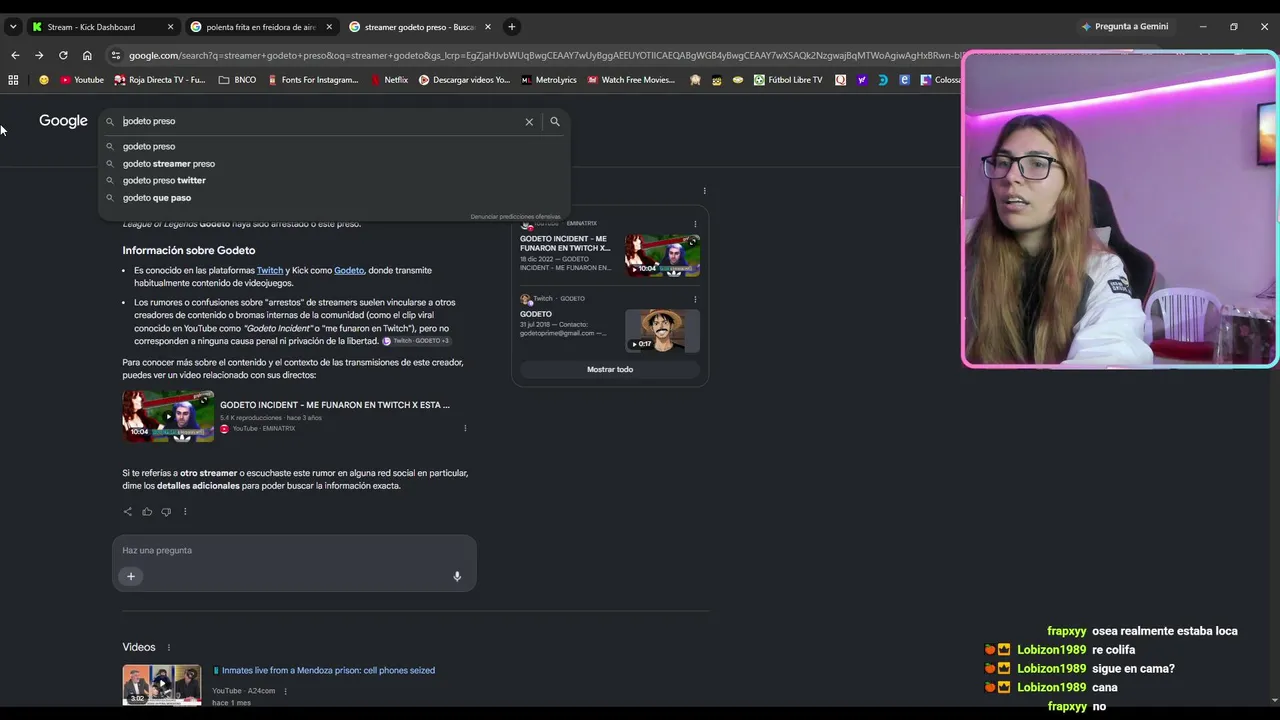Click the browser address bar
This screenshot has height=720, width=1280.
point(540,56)
